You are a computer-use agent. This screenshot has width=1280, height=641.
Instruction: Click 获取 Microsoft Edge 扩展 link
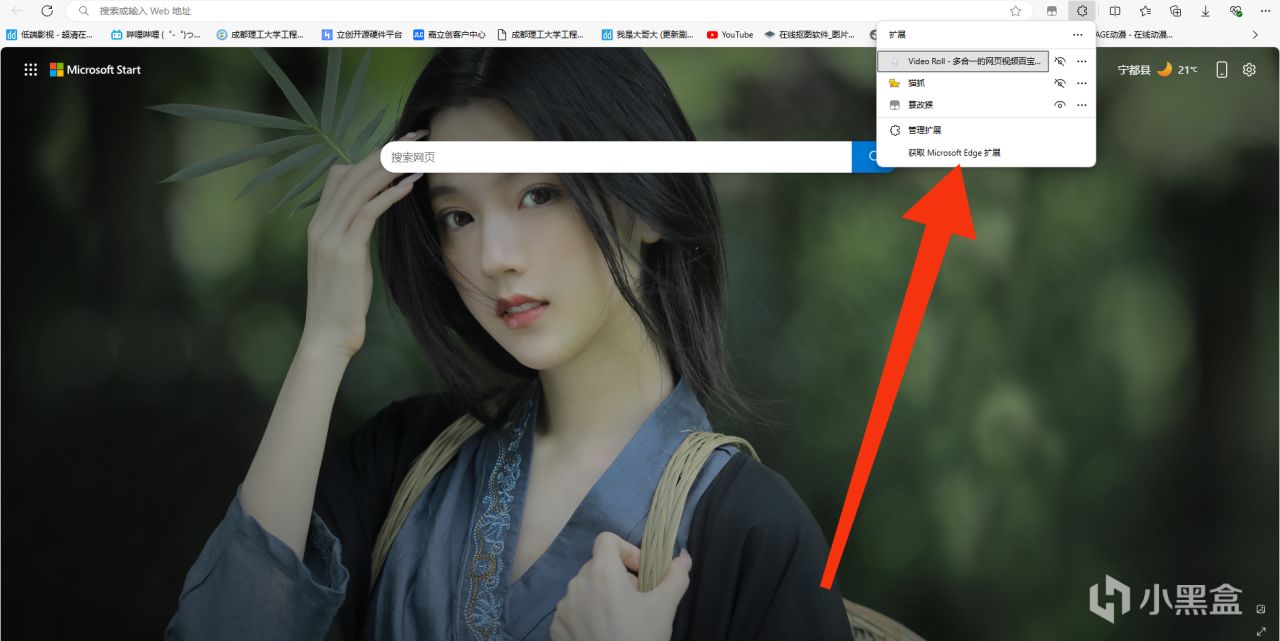coord(954,153)
